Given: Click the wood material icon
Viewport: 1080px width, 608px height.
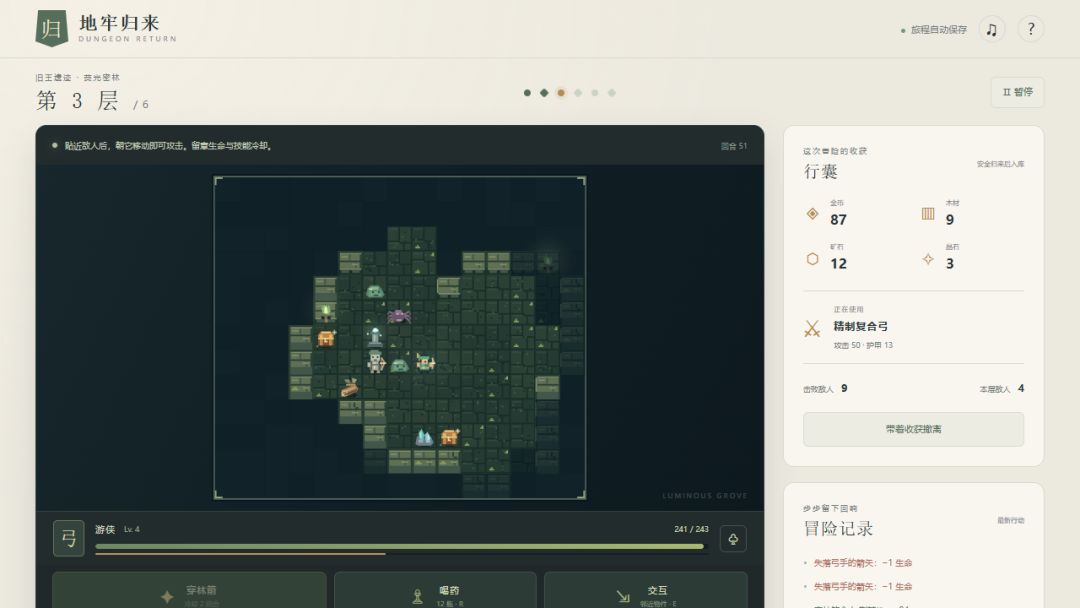Looking at the screenshot, I should (x=928, y=213).
